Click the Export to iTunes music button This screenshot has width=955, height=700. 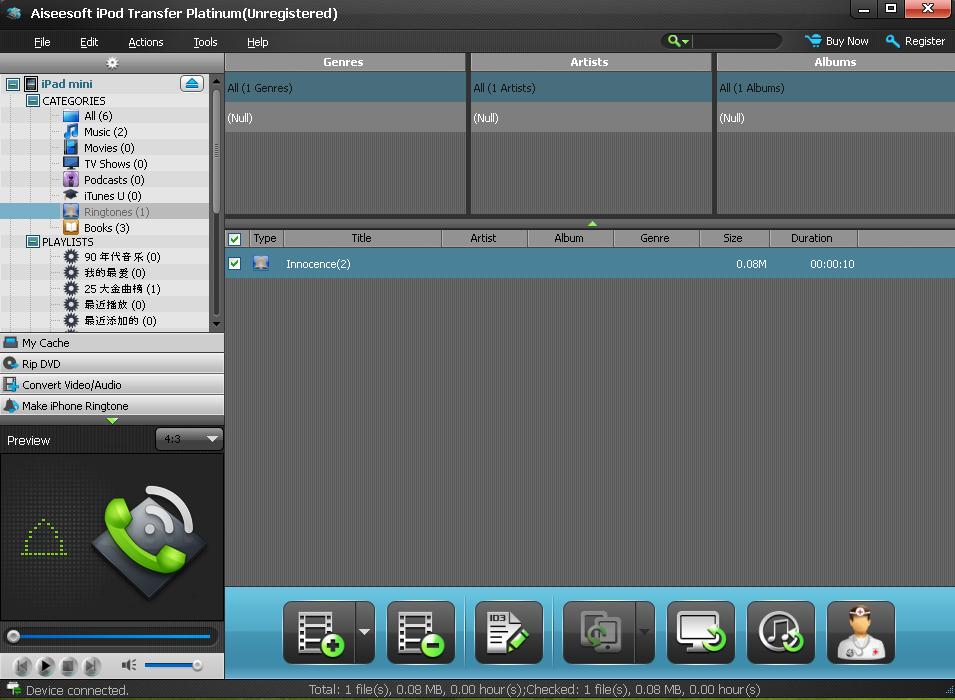tap(781, 632)
